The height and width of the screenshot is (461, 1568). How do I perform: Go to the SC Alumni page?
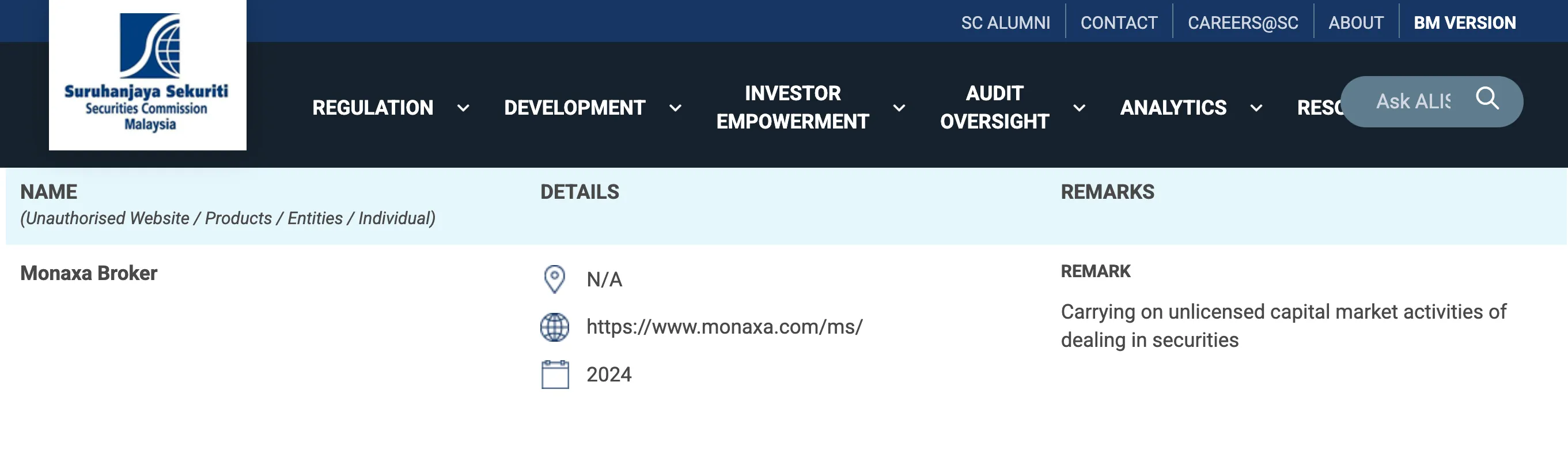1006,22
